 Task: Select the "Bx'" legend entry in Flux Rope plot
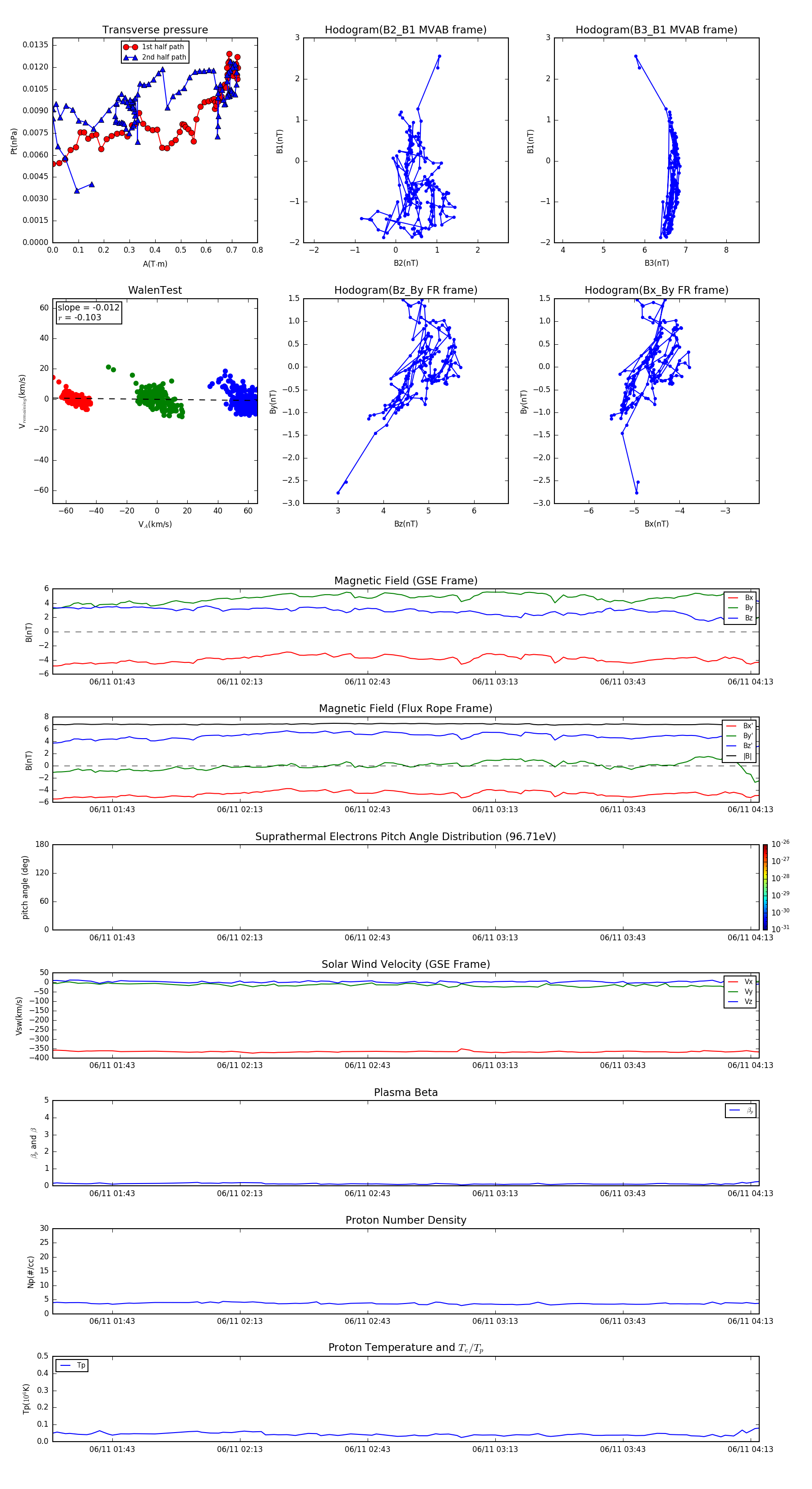[x=740, y=726]
